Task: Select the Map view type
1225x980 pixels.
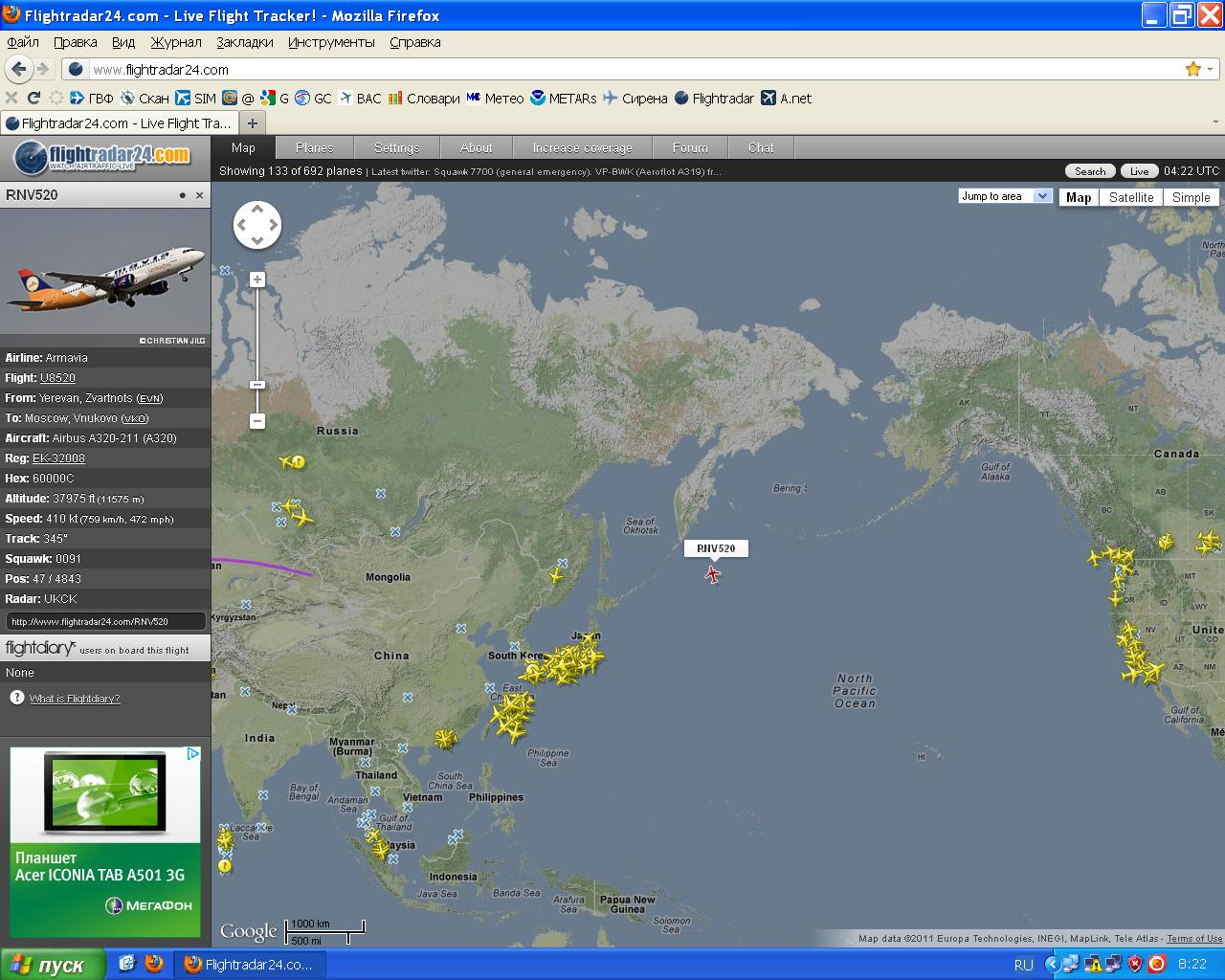Action: [1079, 197]
